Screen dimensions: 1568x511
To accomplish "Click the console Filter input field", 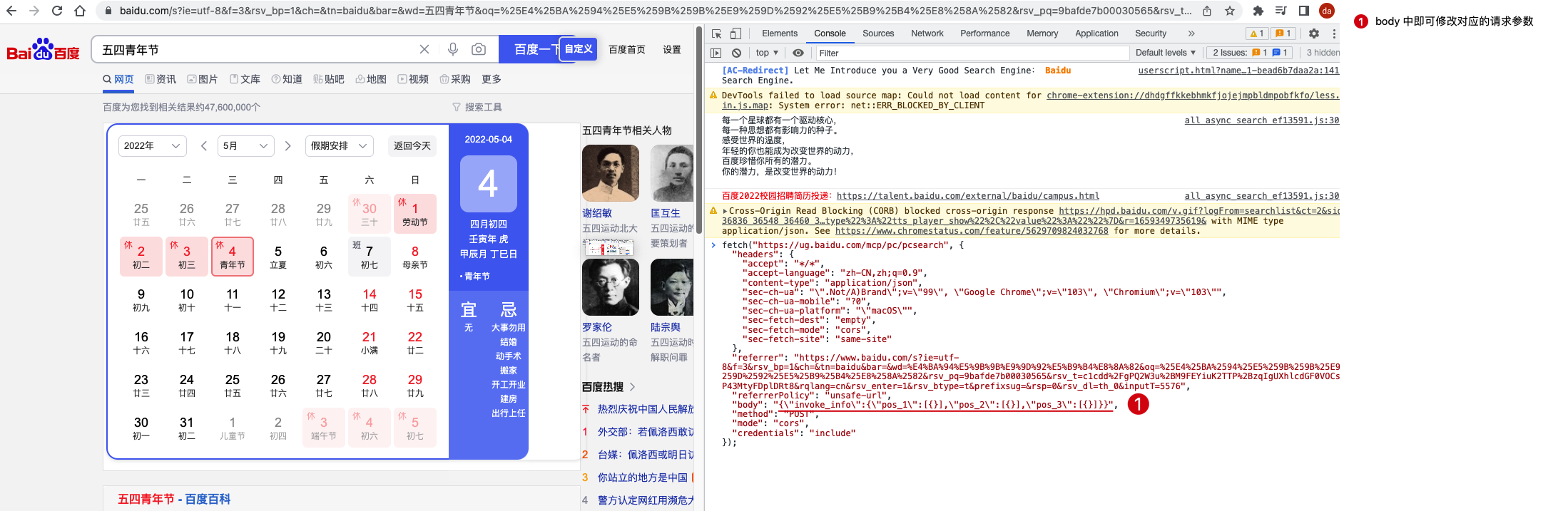I will [972, 53].
